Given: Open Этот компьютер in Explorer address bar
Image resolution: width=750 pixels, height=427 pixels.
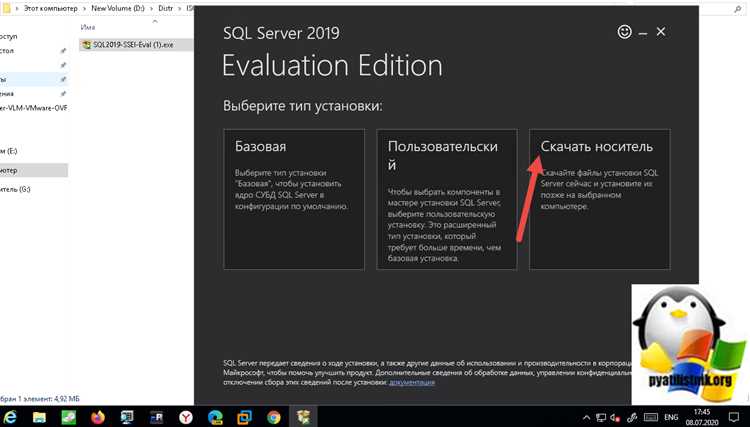Looking at the screenshot, I should click(50, 8).
